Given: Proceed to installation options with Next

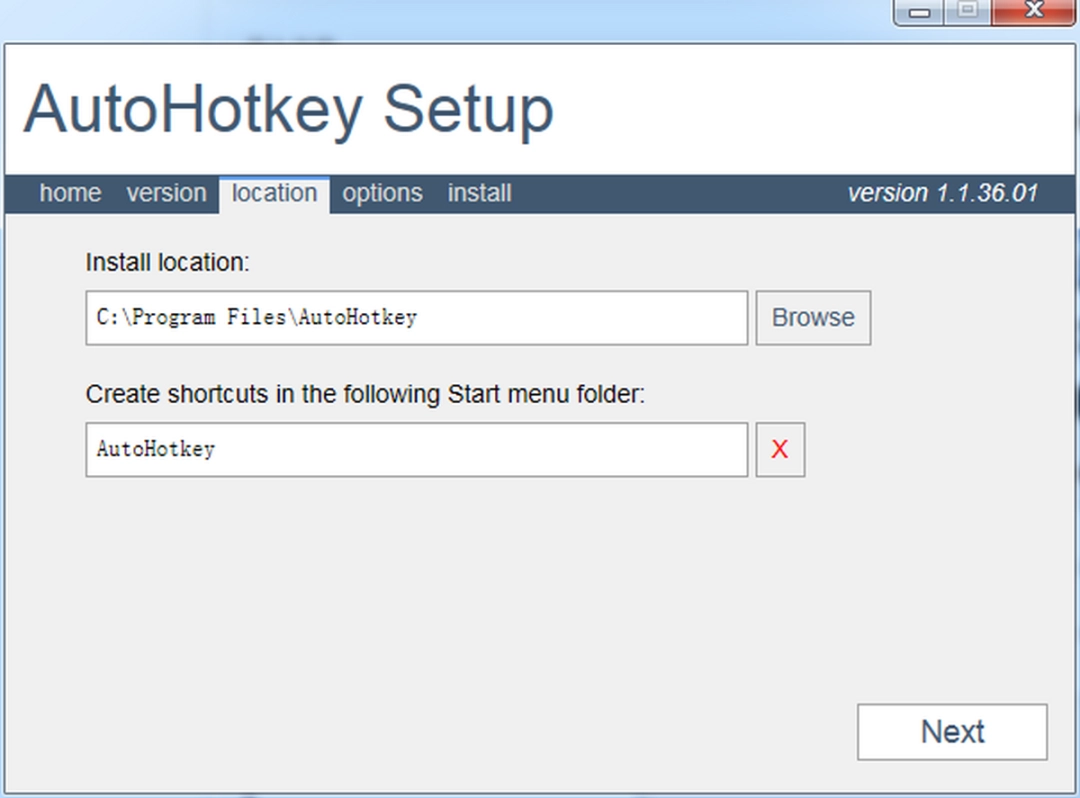Looking at the screenshot, I should coord(951,731).
